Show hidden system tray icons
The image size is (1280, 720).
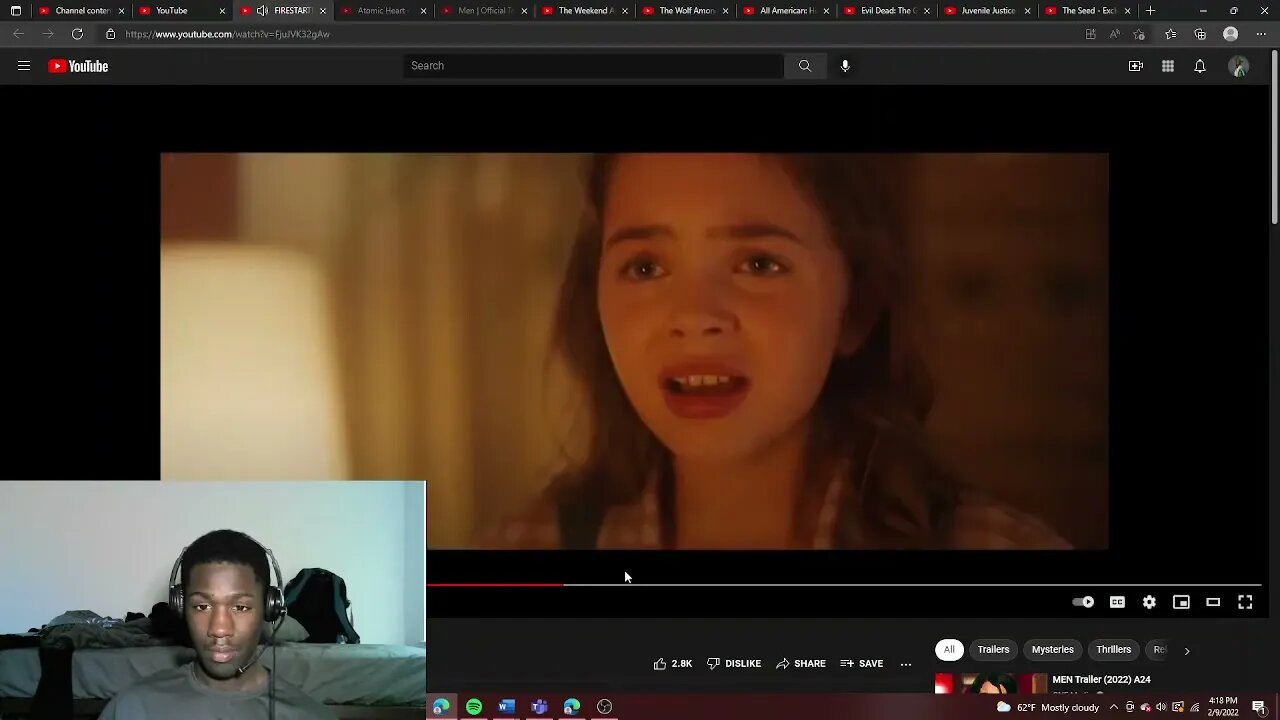click(1113, 707)
